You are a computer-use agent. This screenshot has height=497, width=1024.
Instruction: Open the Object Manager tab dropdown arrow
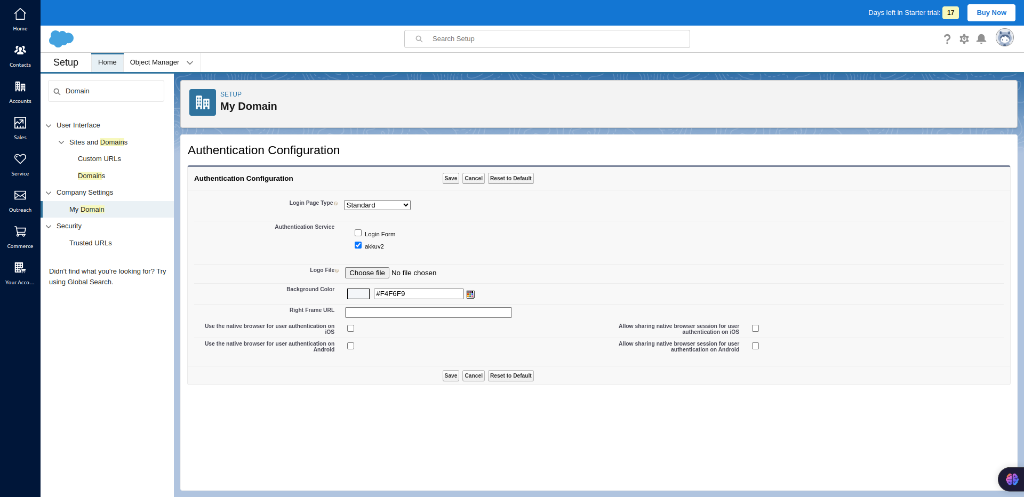click(189, 63)
